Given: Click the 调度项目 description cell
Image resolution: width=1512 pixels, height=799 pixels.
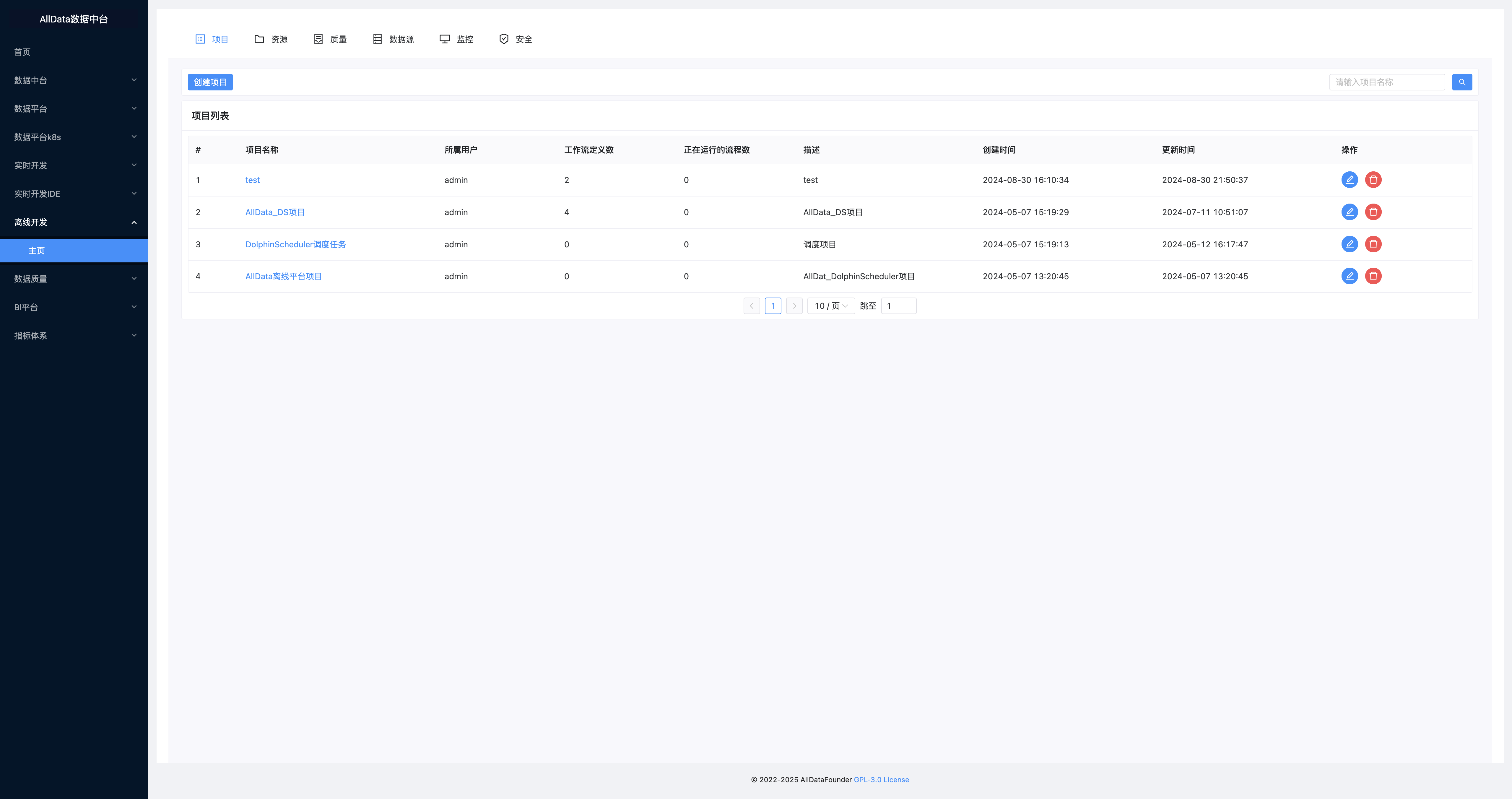Looking at the screenshot, I should tap(820, 244).
